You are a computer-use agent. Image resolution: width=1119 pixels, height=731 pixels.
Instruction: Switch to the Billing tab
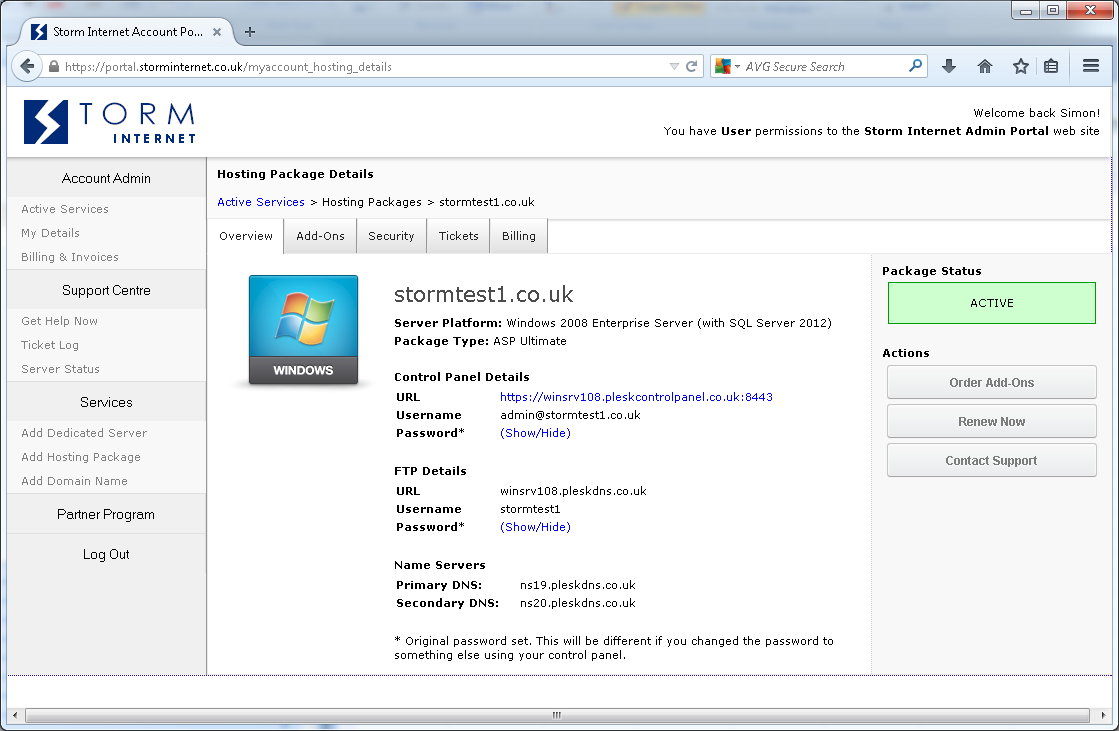pos(518,235)
